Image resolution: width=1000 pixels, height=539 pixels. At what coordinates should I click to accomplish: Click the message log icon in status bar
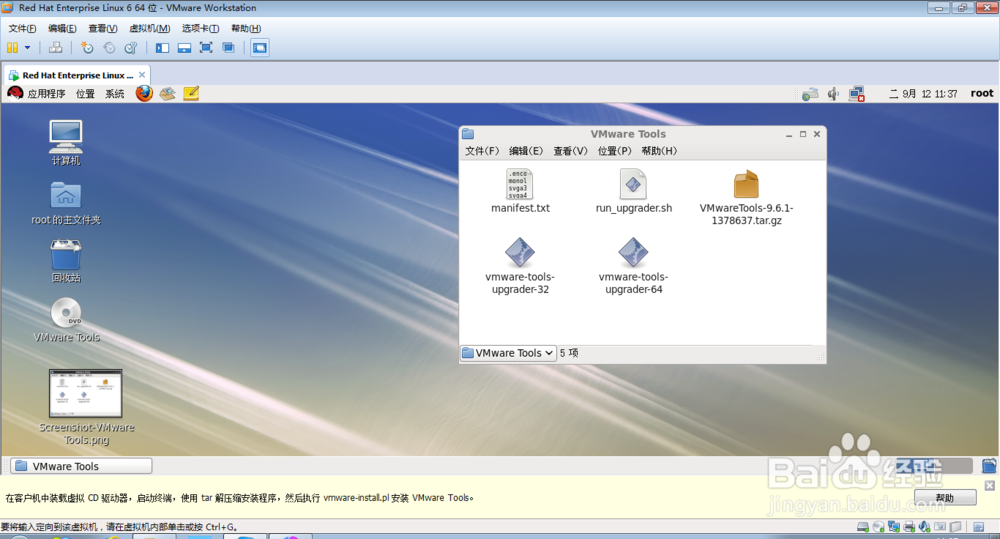[978, 527]
